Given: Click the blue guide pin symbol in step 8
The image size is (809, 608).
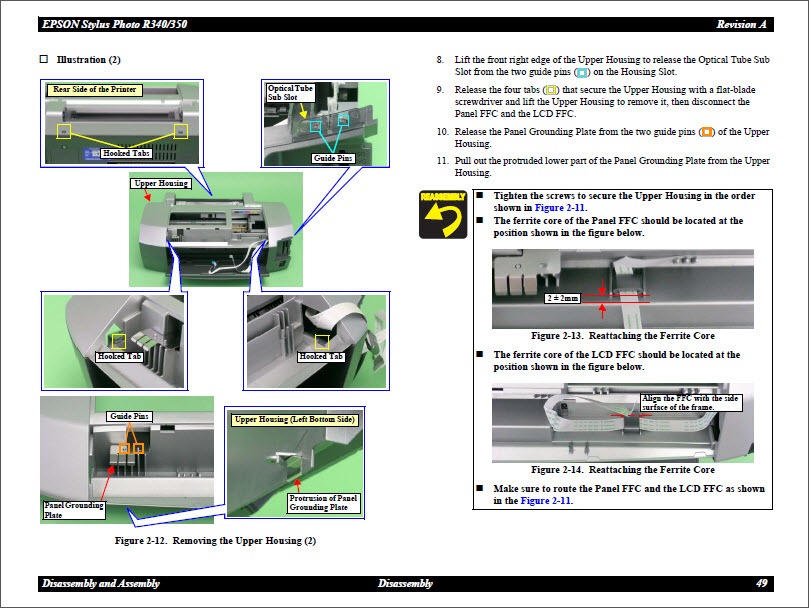Looking at the screenshot, I should click(x=583, y=73).
